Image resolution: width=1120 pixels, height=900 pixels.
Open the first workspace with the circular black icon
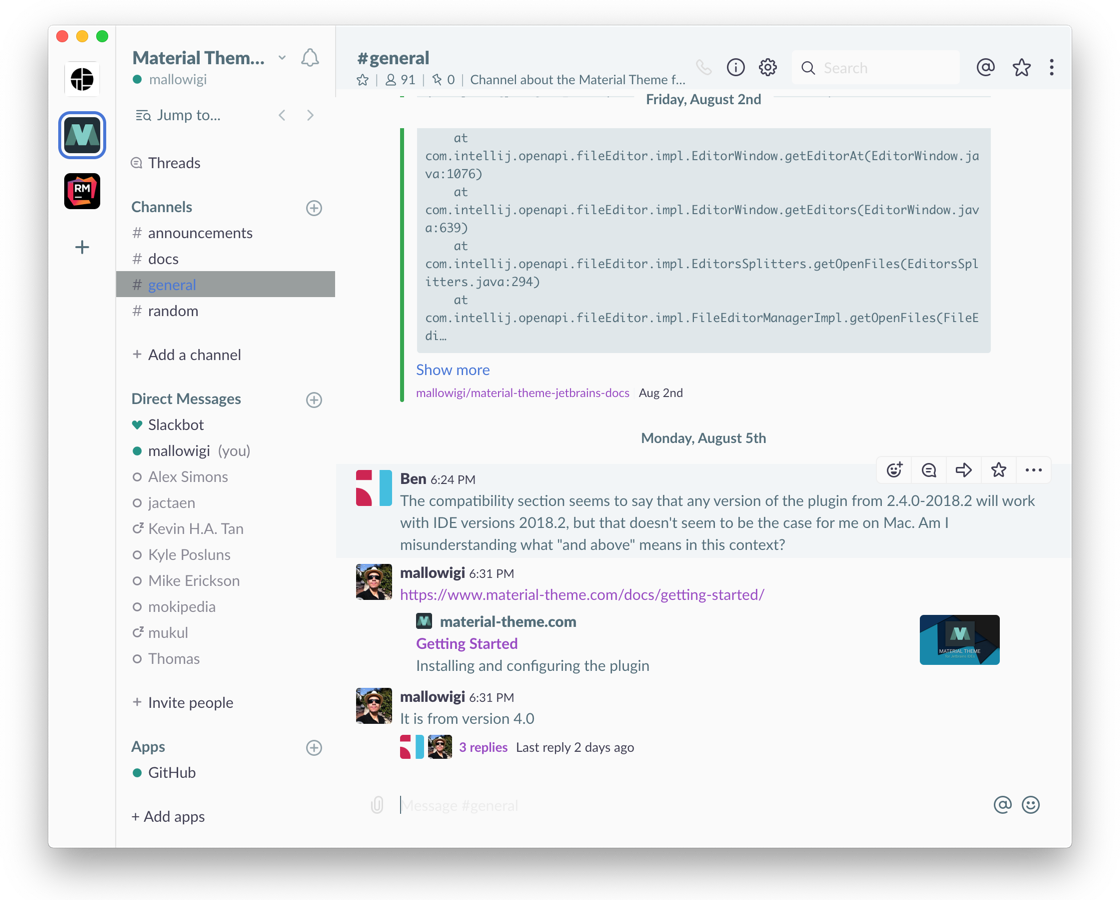(x=82, y=79)
